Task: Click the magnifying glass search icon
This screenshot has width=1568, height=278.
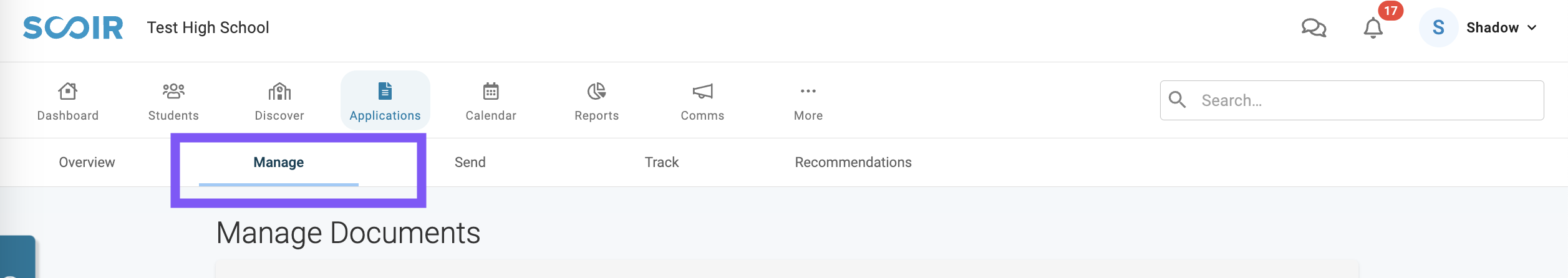Action: click(x=1177, y=100)
